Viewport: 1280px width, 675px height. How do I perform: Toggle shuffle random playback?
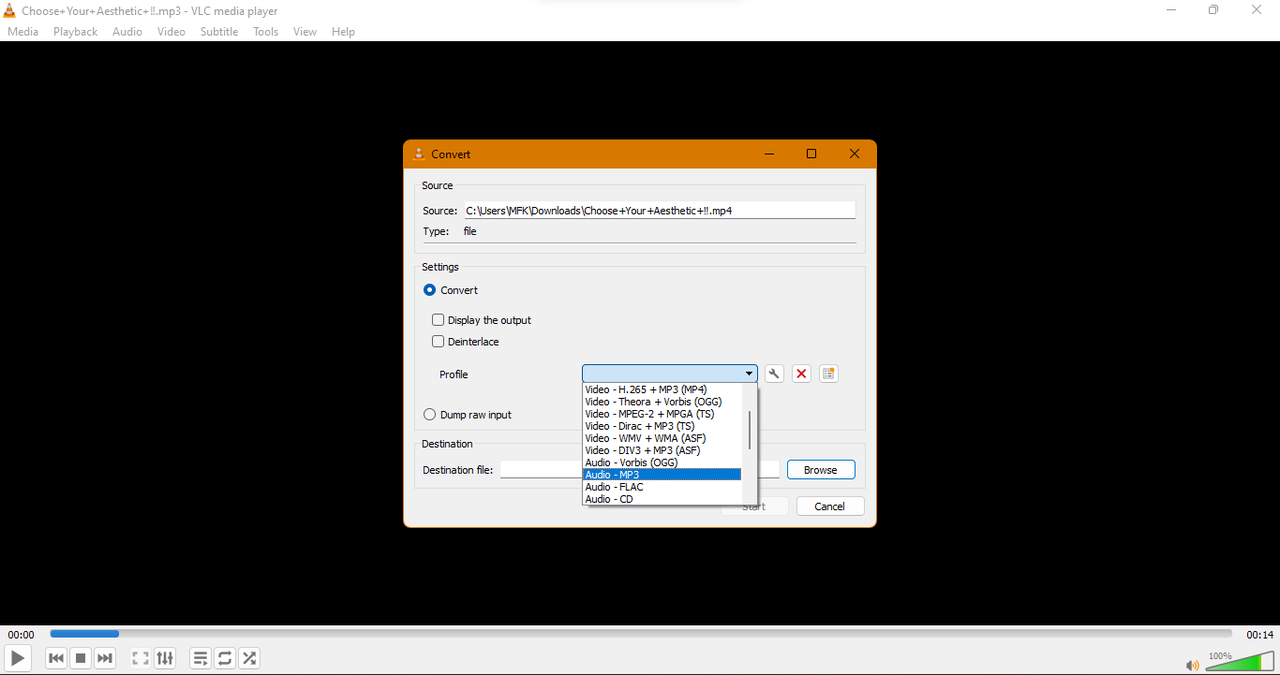(x=250, y=658)
